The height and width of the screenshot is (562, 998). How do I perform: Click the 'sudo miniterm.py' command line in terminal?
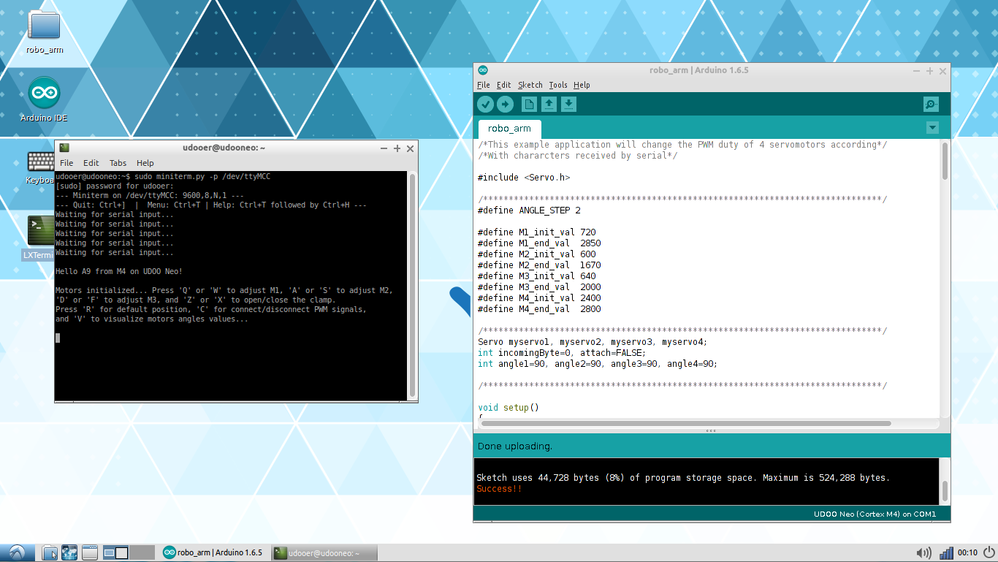163,176
